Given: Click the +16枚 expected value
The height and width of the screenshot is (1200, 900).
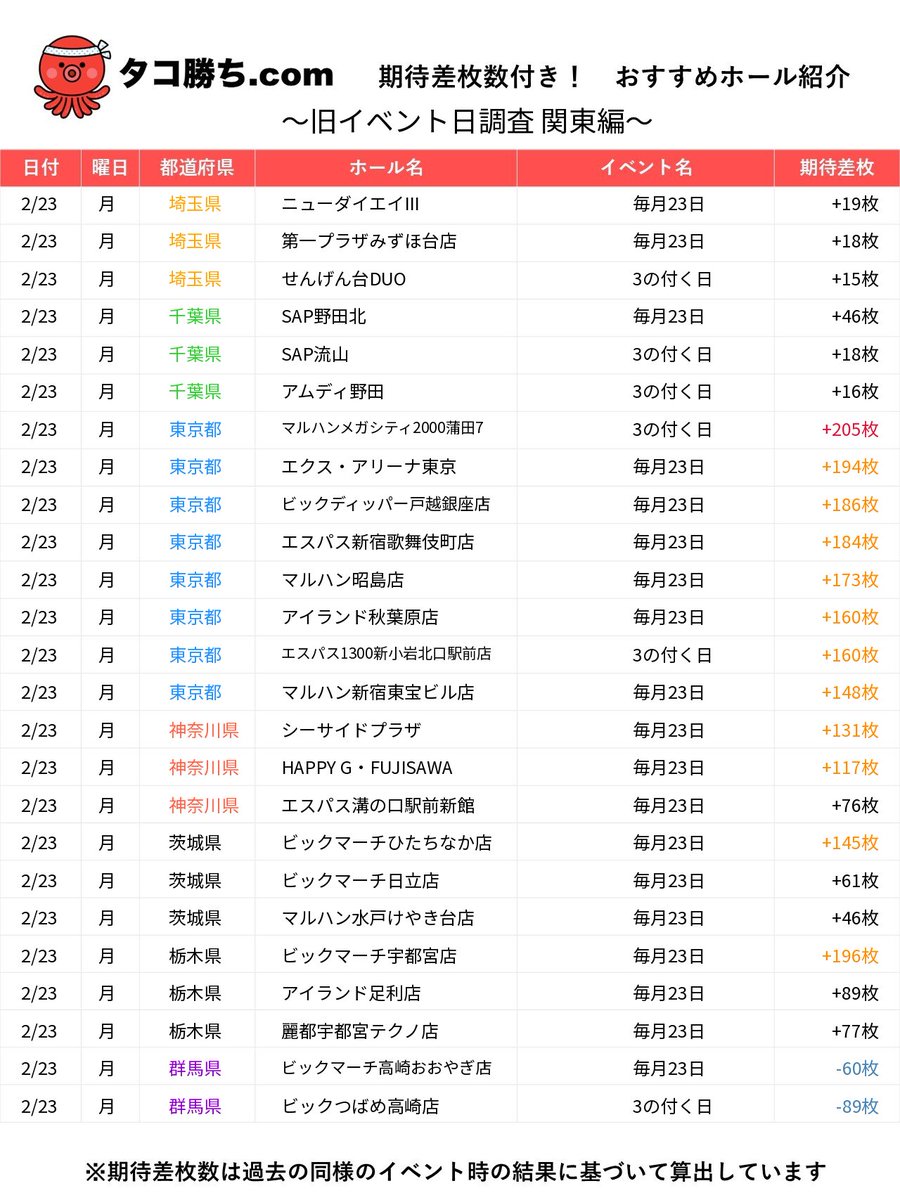Looking at the screenshot, I should point(855,391).
